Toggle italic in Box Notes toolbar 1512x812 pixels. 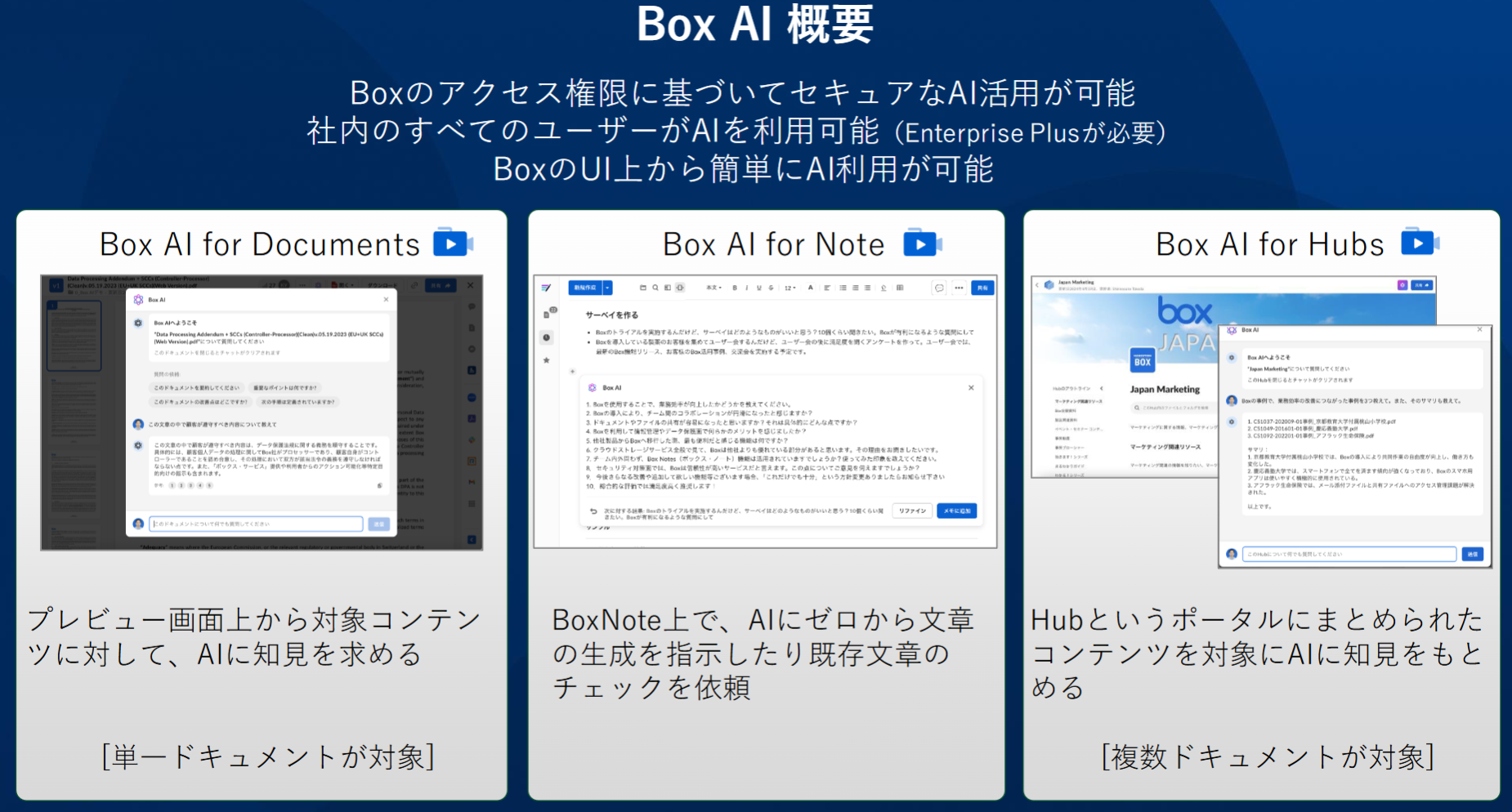tap(747, 288)
